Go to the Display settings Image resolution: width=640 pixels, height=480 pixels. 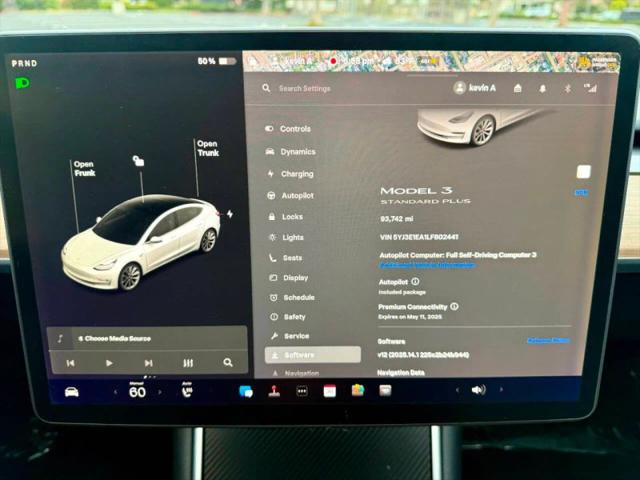coord(289,278)
